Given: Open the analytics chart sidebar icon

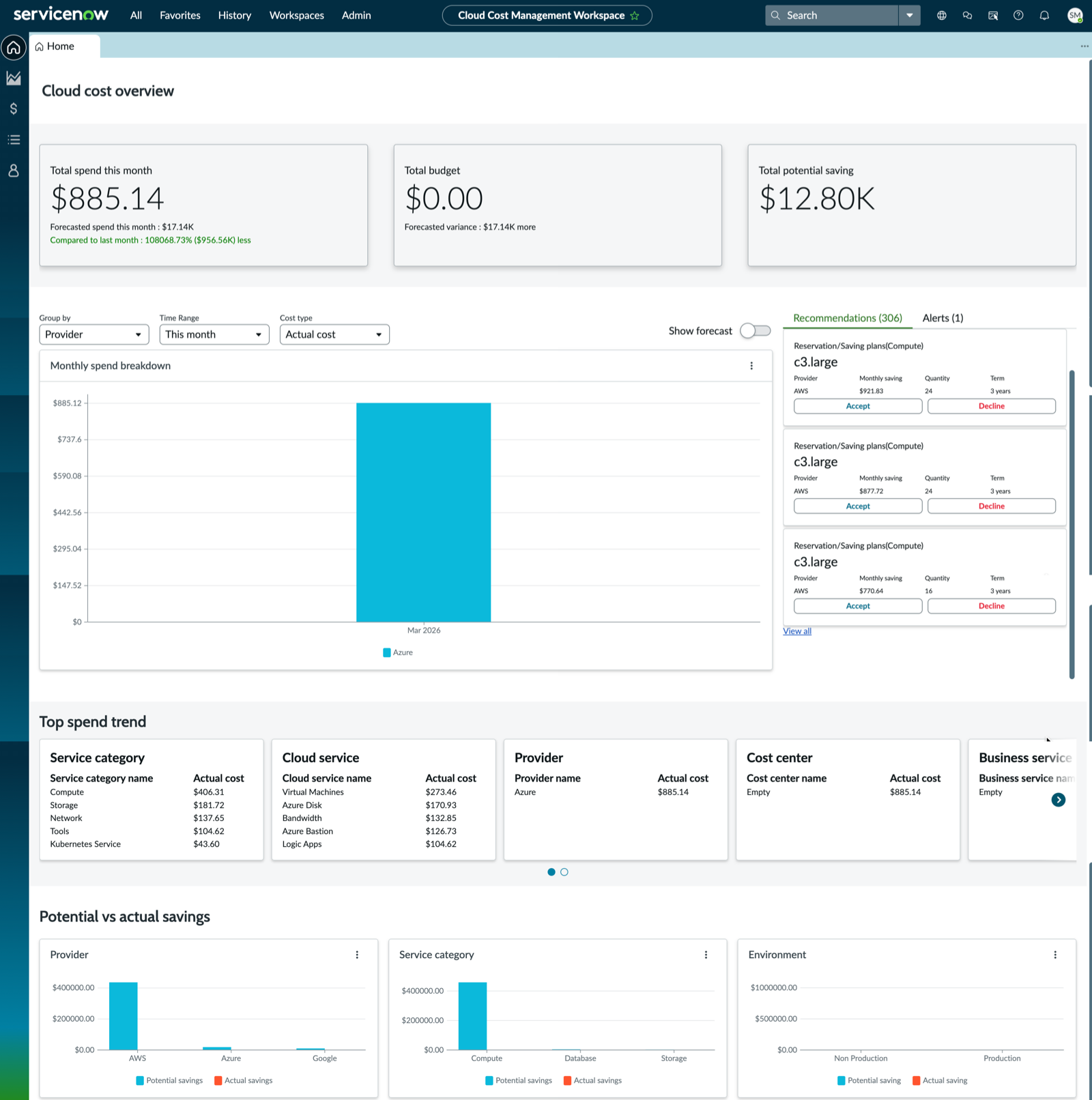Looking at the screenshot, I should [14, 78].
